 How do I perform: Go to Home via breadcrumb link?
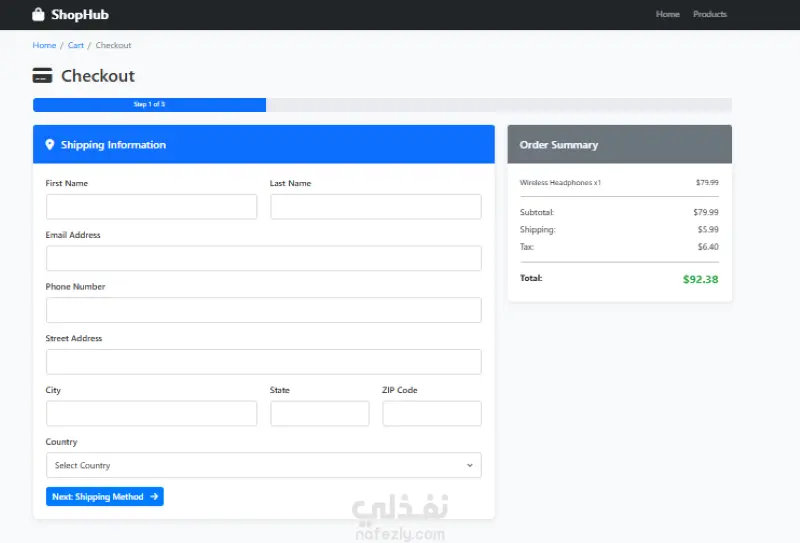(44, 45)
